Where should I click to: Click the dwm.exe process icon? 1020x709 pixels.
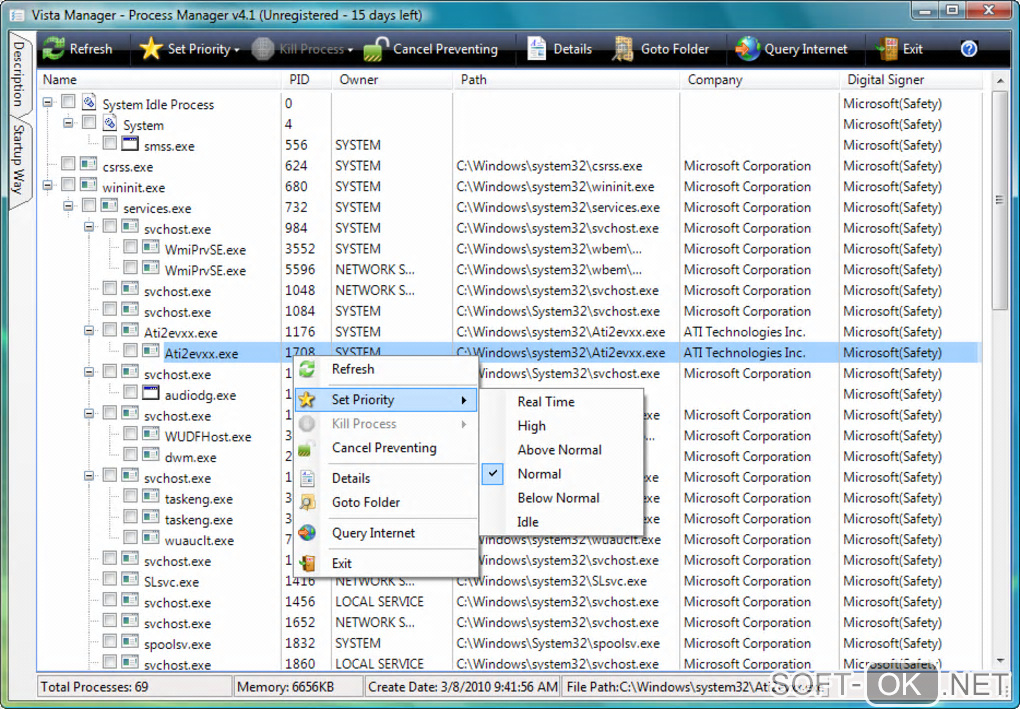[x=151, y=455]
